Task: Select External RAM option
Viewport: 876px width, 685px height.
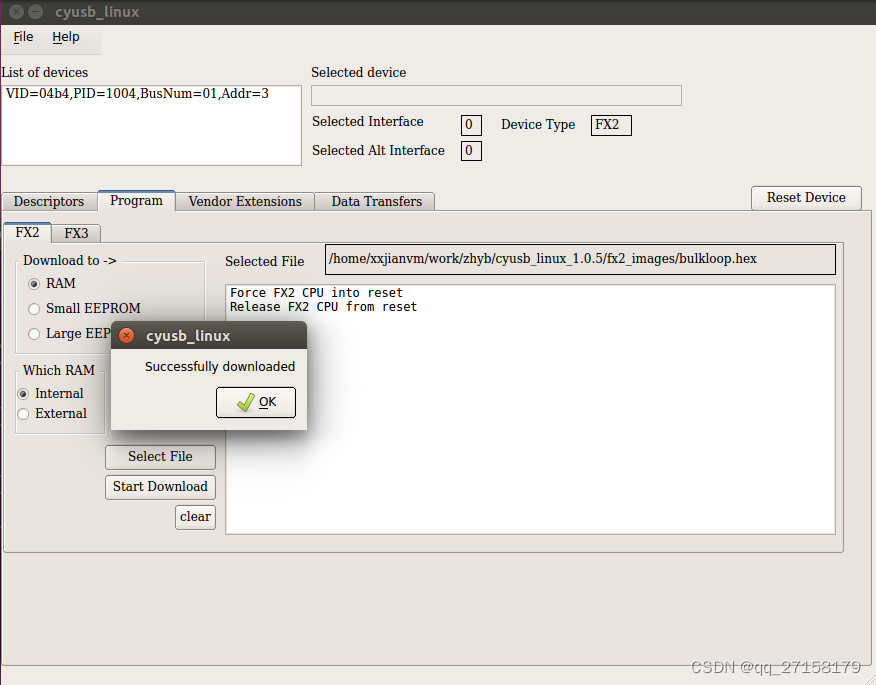Action: click(x=23, y=413)
